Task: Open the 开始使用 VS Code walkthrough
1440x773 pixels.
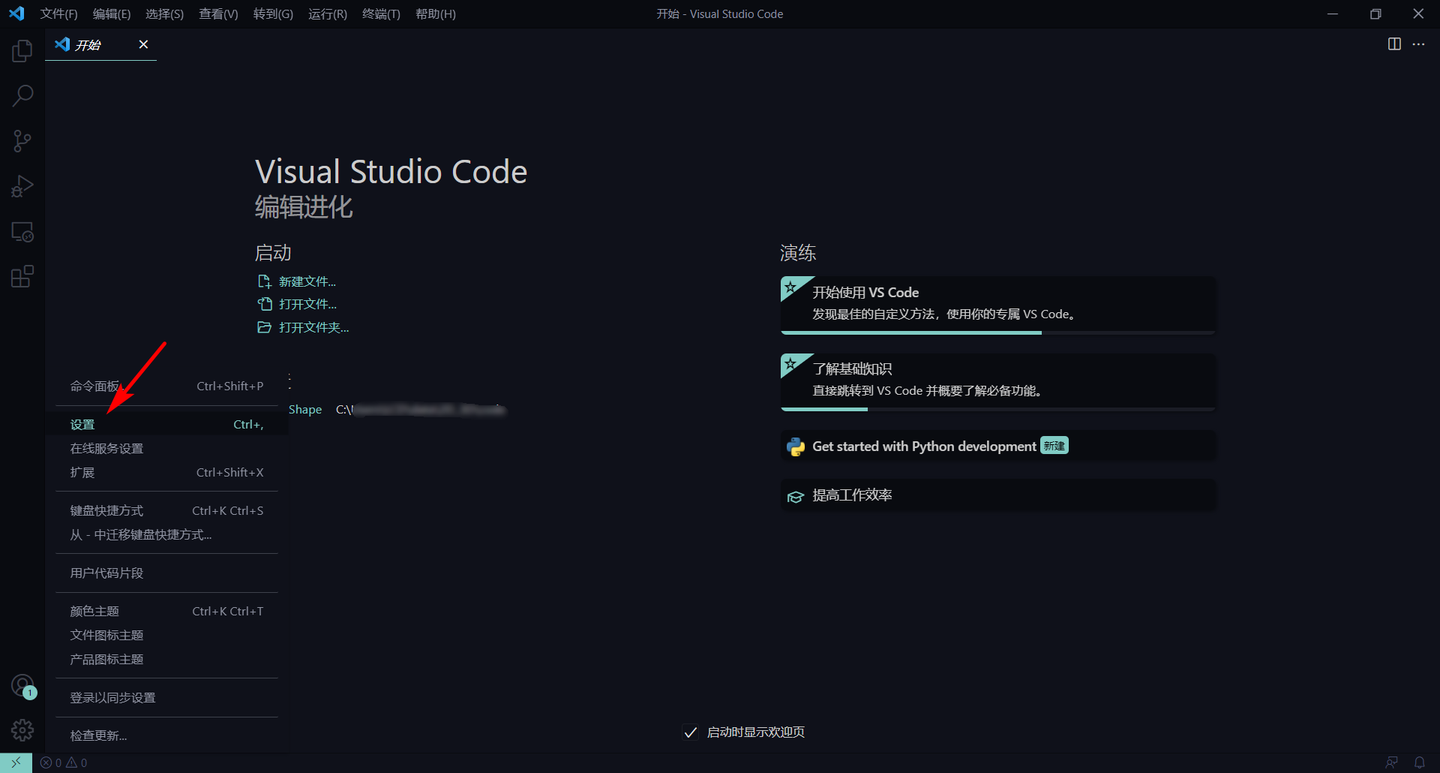Action: 998,304
